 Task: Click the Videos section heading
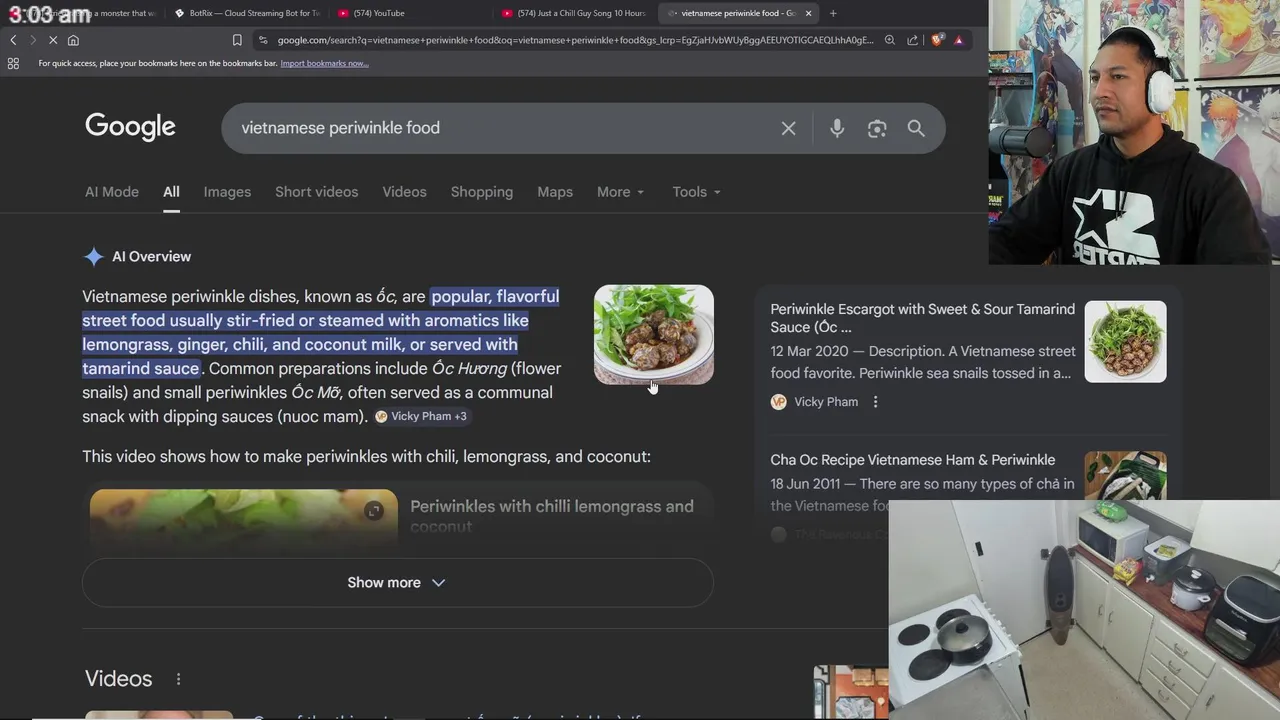pyautogui.click(x=118, y=679)
